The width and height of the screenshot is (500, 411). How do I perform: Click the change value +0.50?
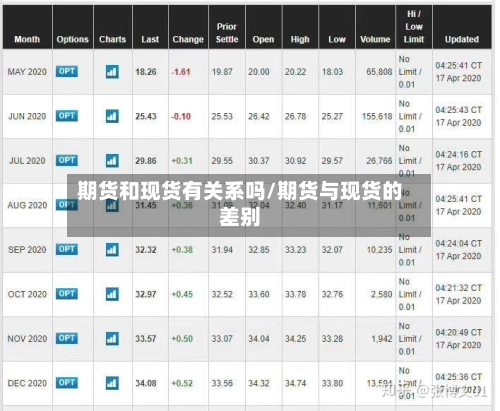182,339
